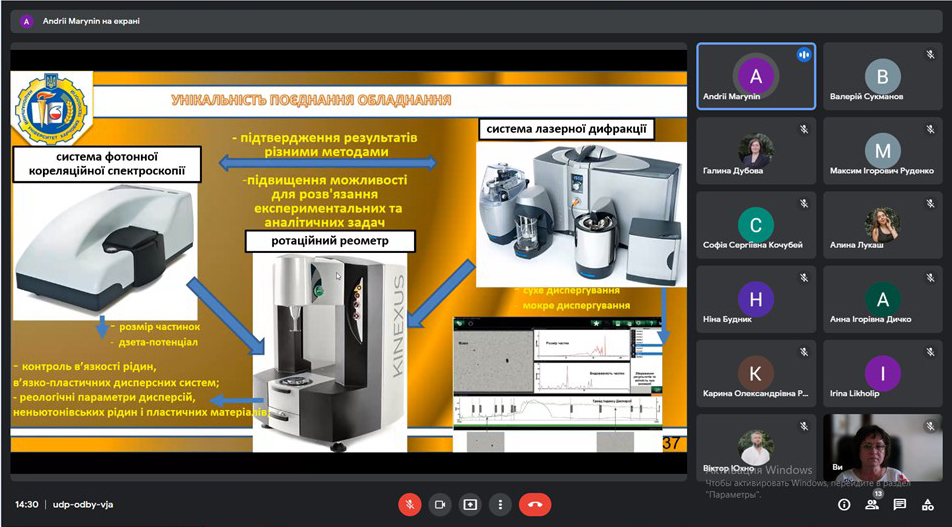This screenshot has width=952, height=527.
Task: Click speaking indicator on Andrii Marynin tile
Action: (804, 55)
